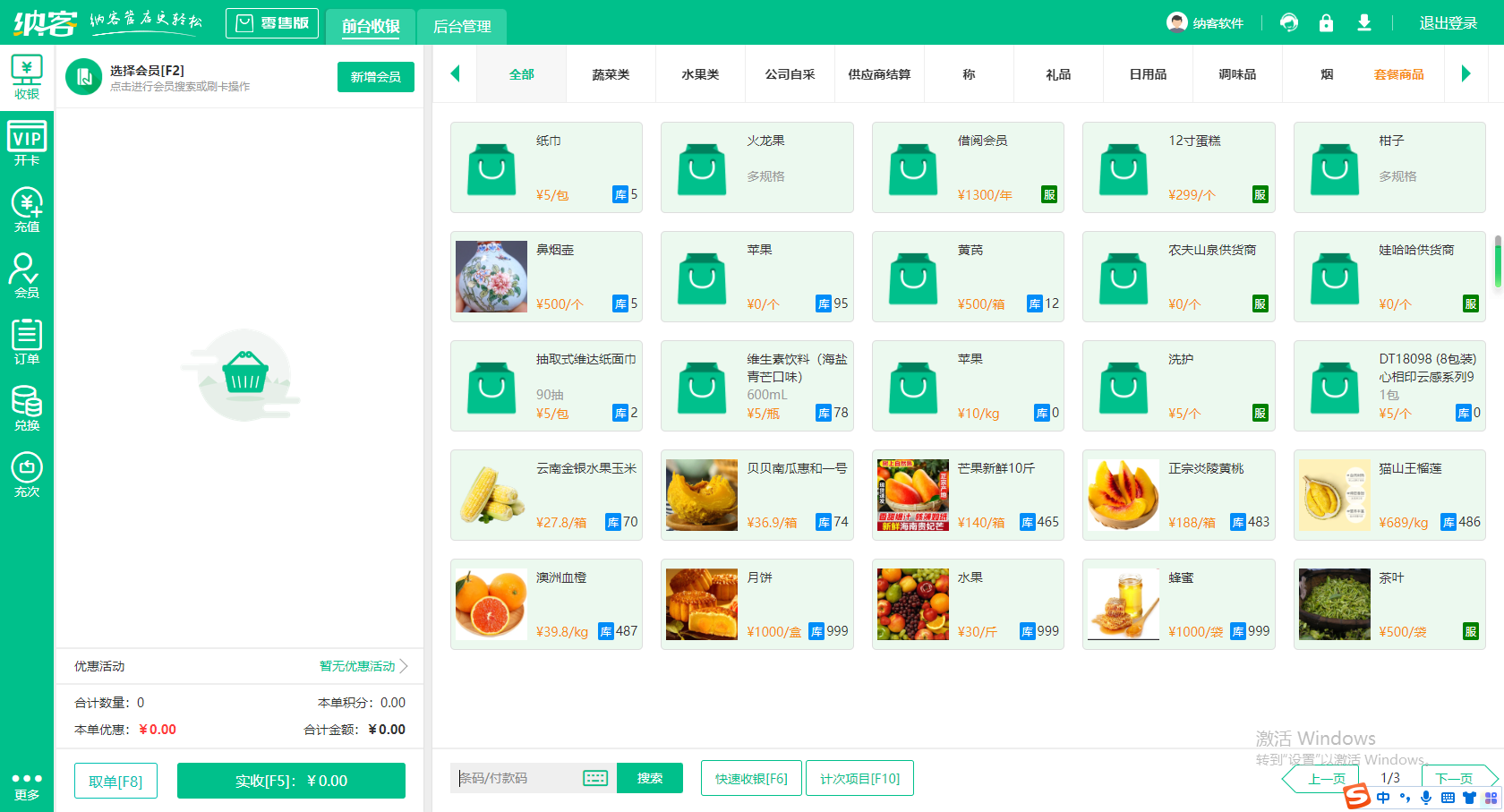Viewport: 1504px width, 812px height.
Task: Switch the IME 中 language indicator
Action: (x=1383, y=797)
